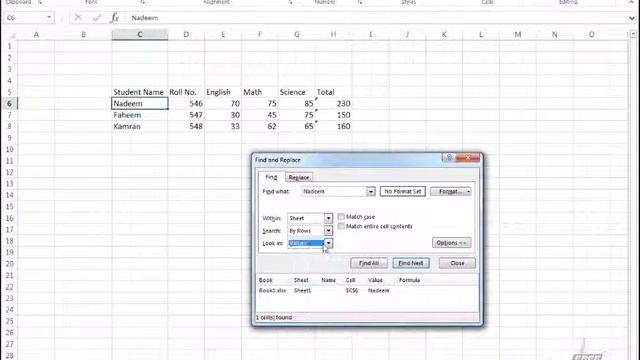
Task: Click the cell with roll number 546
Action: (186, 104)
